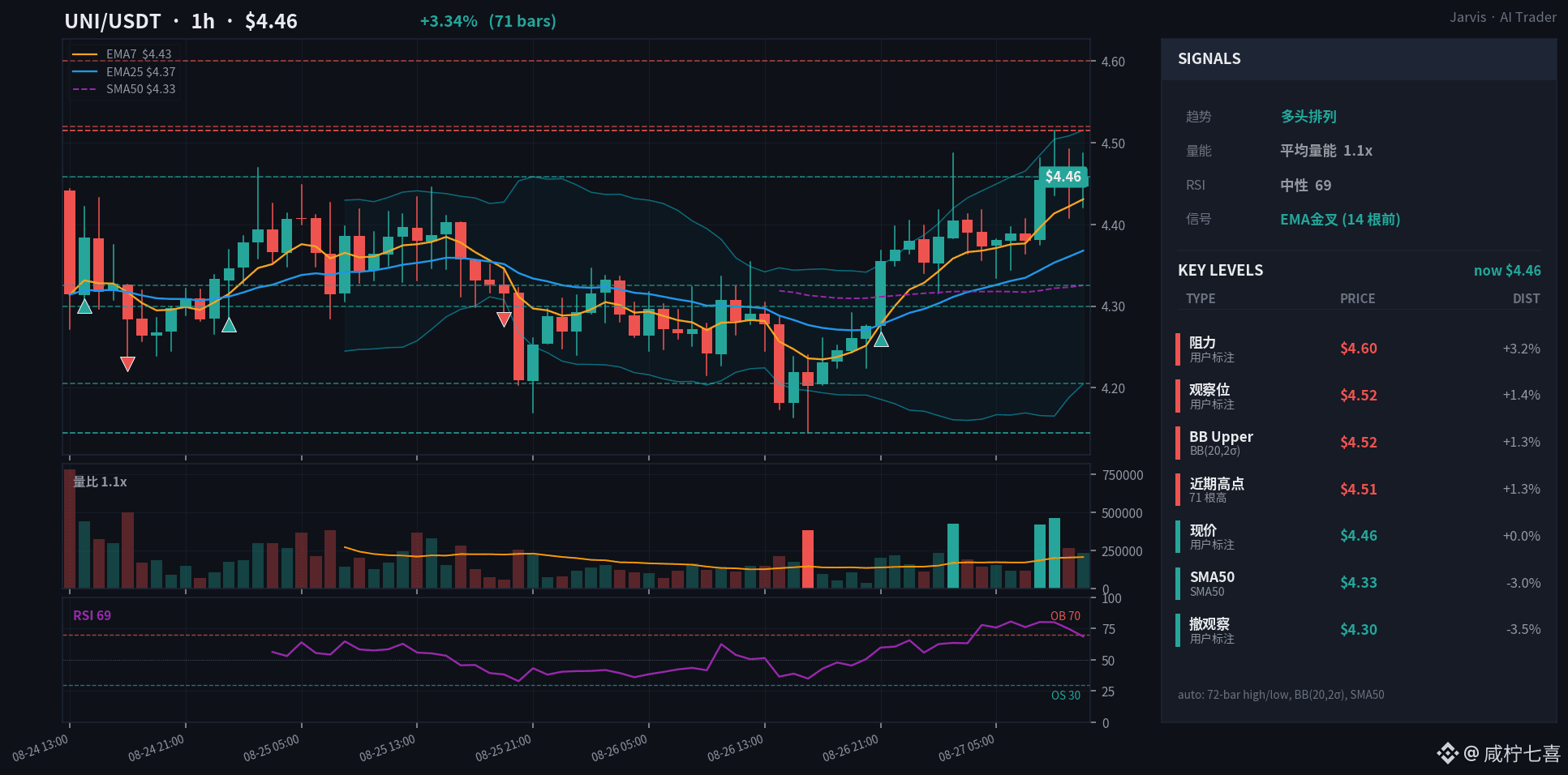Select the 撤观察 level name
This screenshot has height=775, width=1568.
click(x=1209, y=624)
